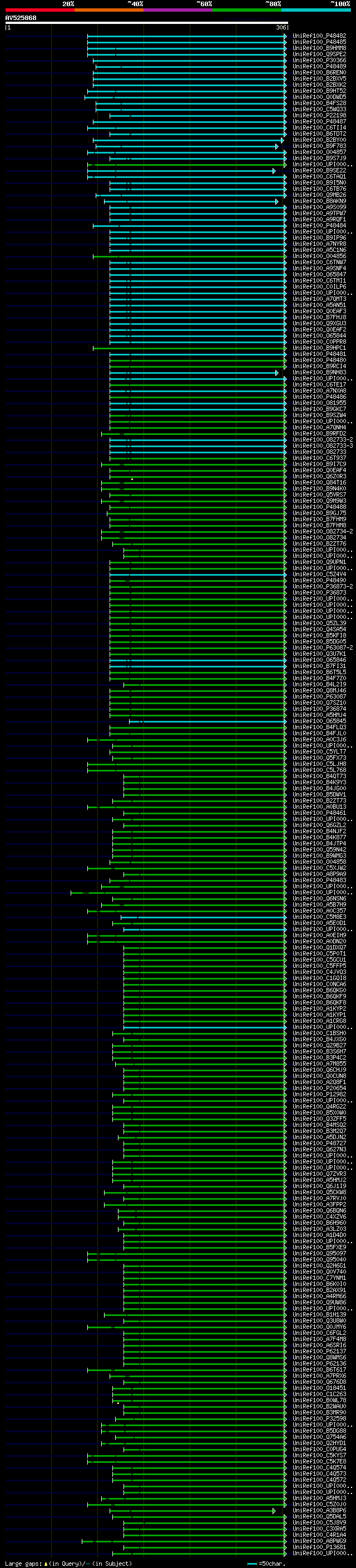
Task: Click UniRef100_B2BXK2 label
Action: [319, 85]
